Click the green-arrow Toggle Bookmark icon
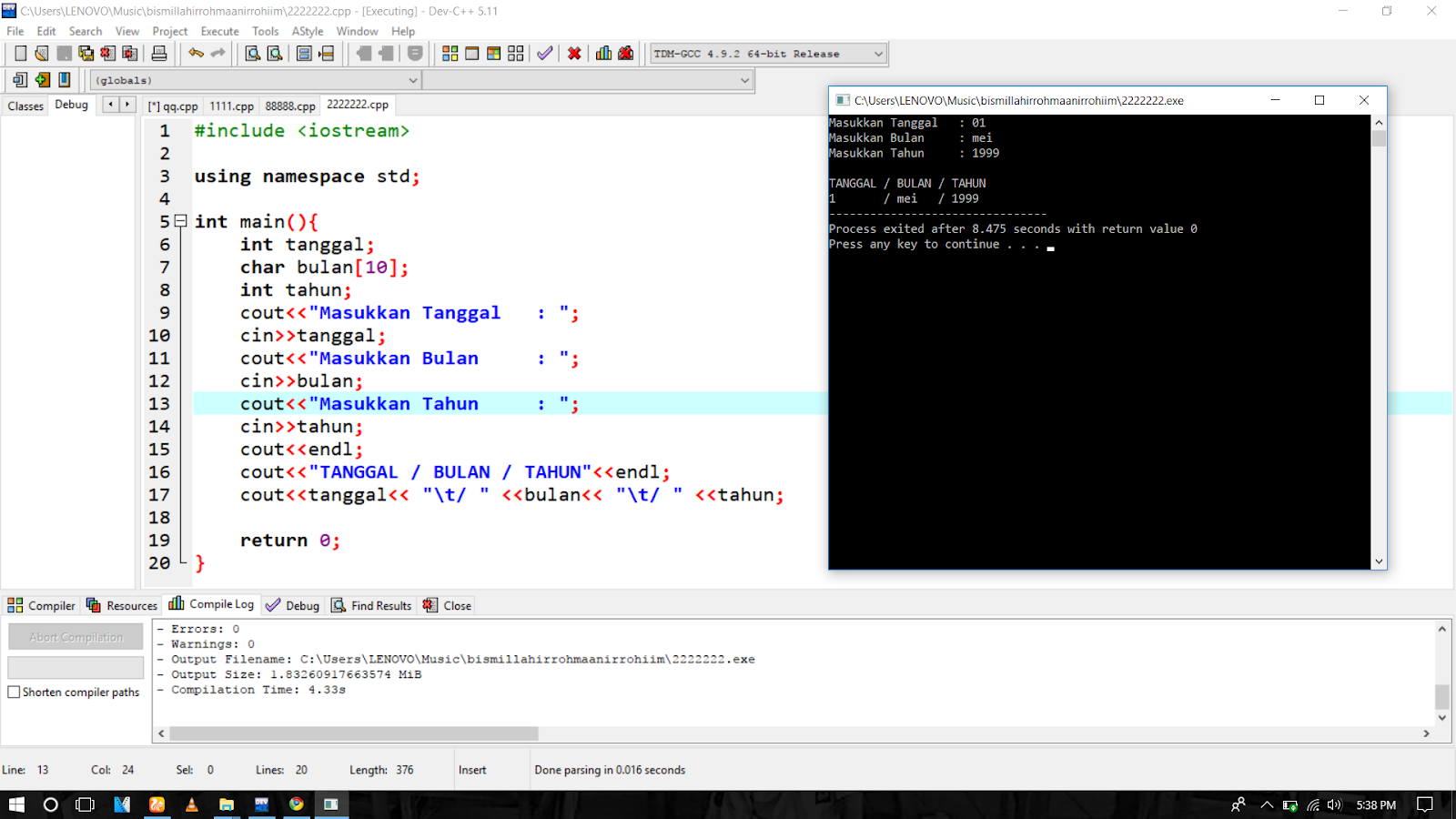 [42, 80]
